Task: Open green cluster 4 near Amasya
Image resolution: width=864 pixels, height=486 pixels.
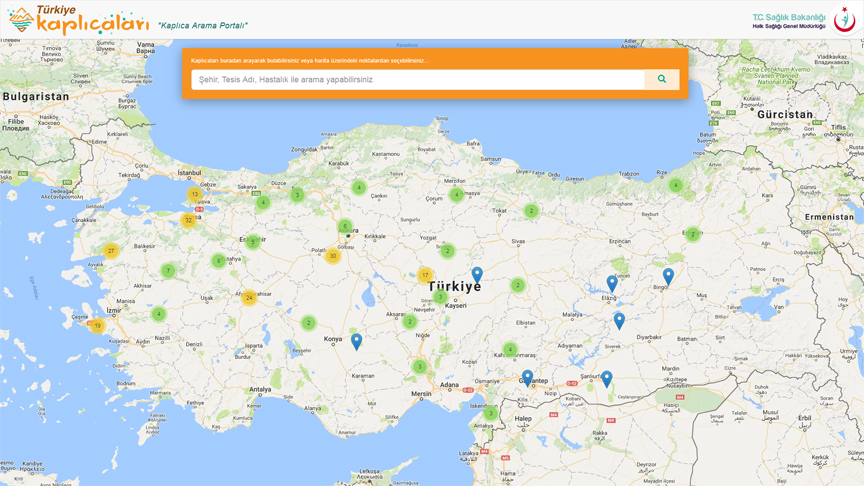Action: coord(456,195)
